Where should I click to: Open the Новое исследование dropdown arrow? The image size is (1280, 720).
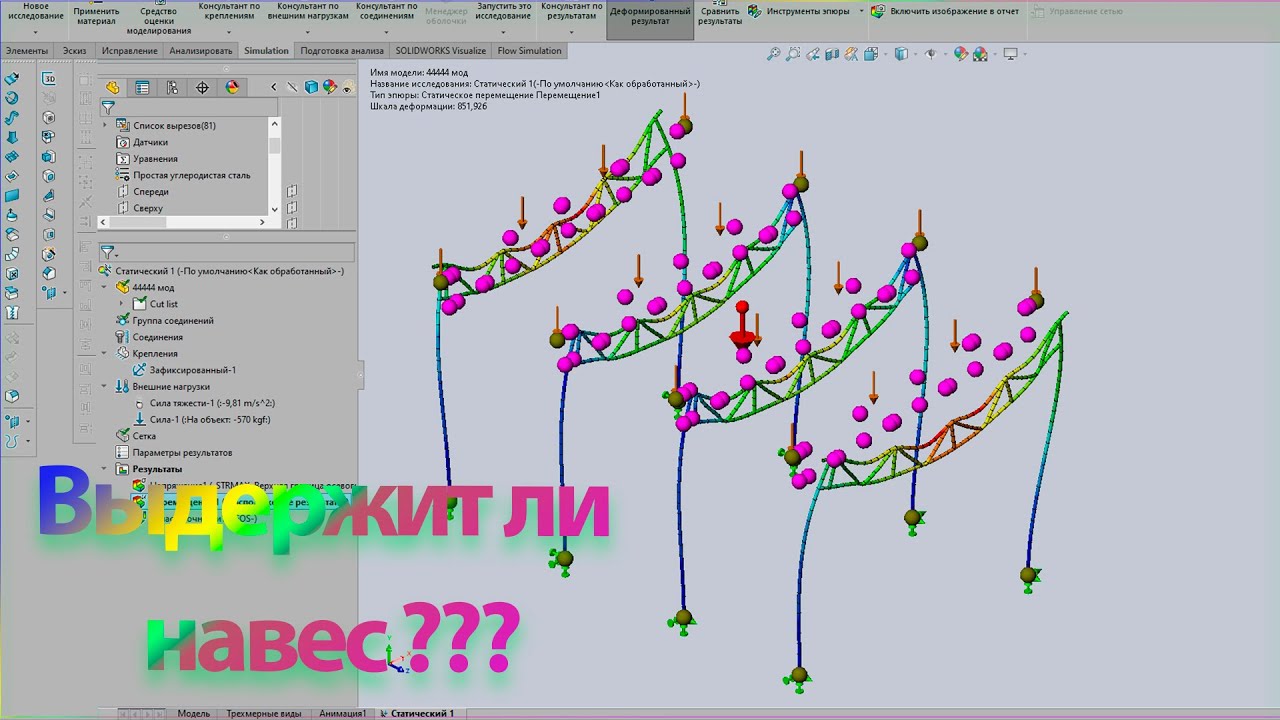pyautogui.click(x=35, y=30)
